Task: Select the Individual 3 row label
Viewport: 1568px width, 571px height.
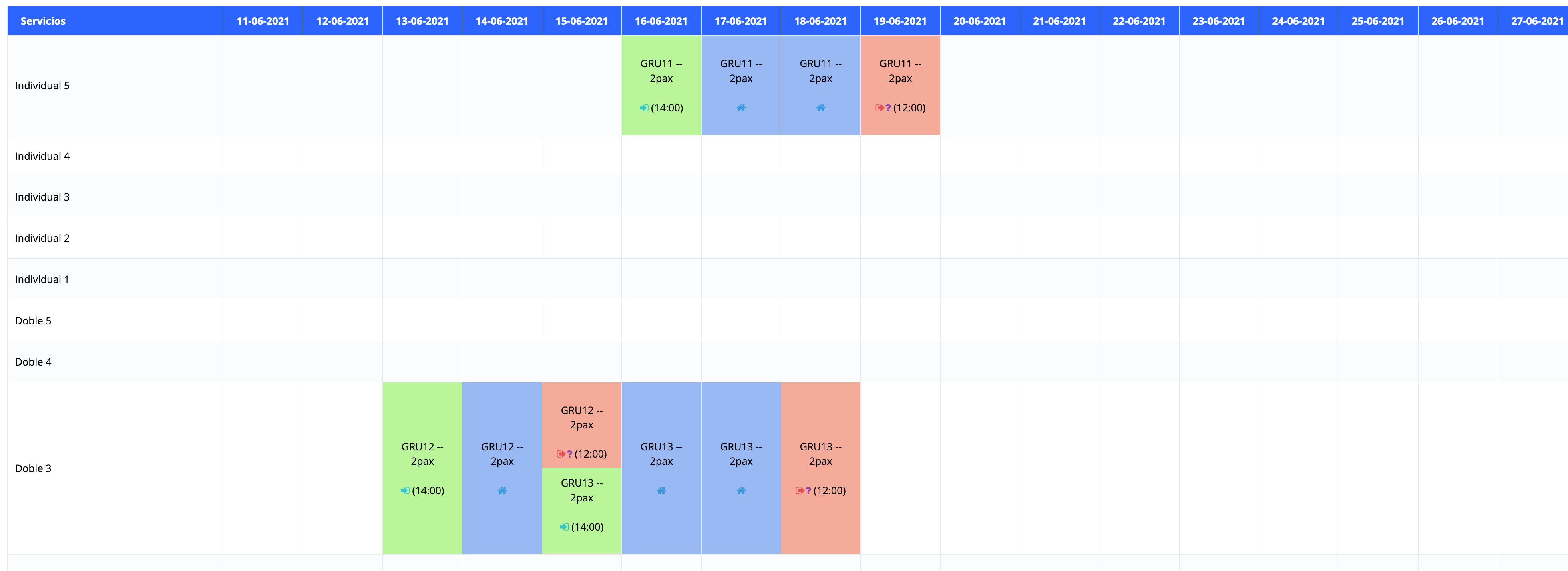Action: point(42,197)
